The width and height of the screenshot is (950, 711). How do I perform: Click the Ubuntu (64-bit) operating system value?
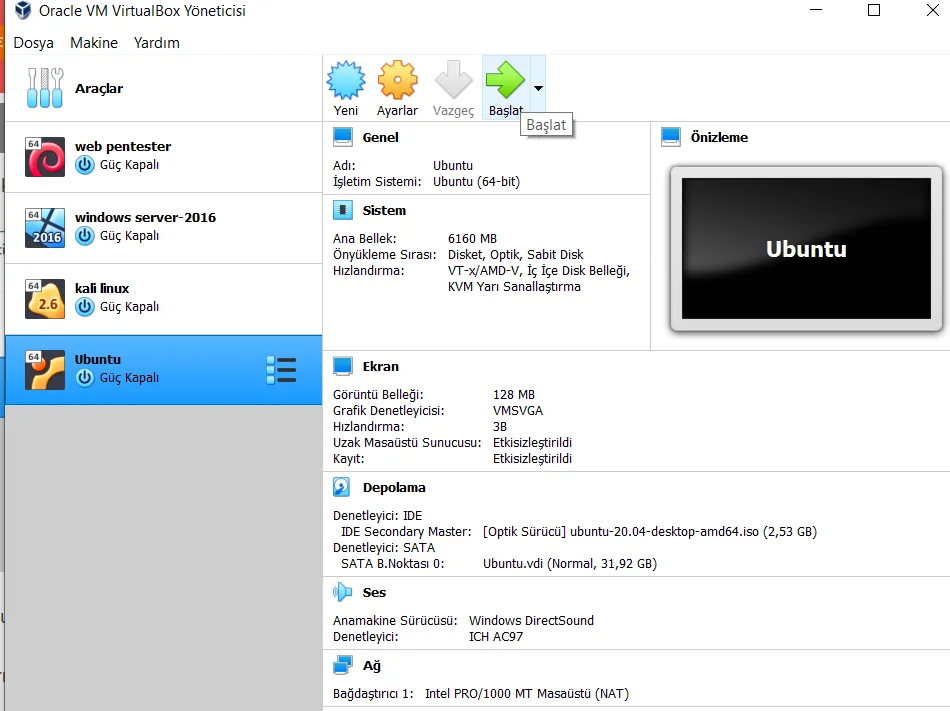click(x=476, y=182)
